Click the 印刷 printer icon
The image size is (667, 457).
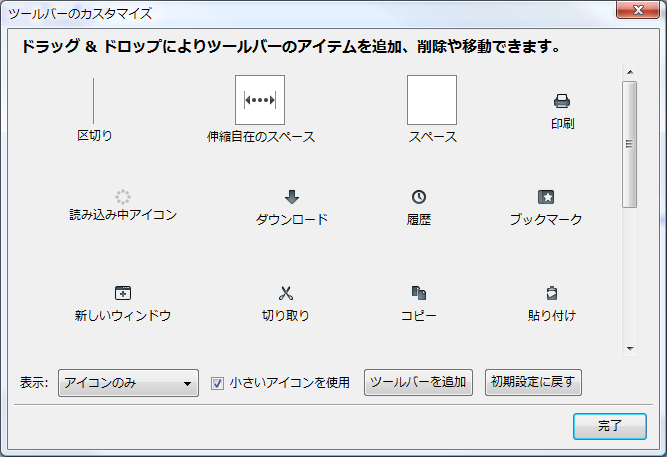pos(562,101)
